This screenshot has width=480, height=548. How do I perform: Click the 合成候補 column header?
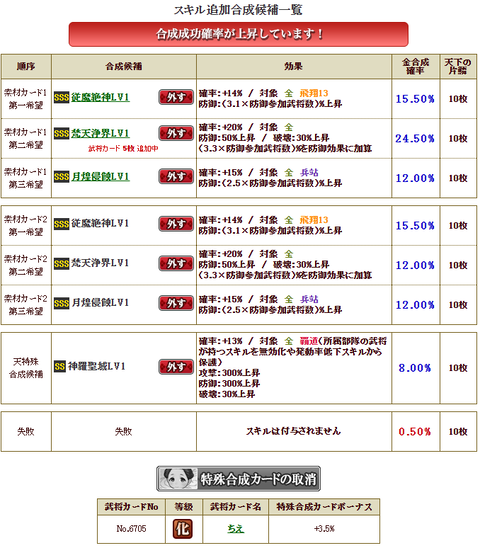(124, 66)
